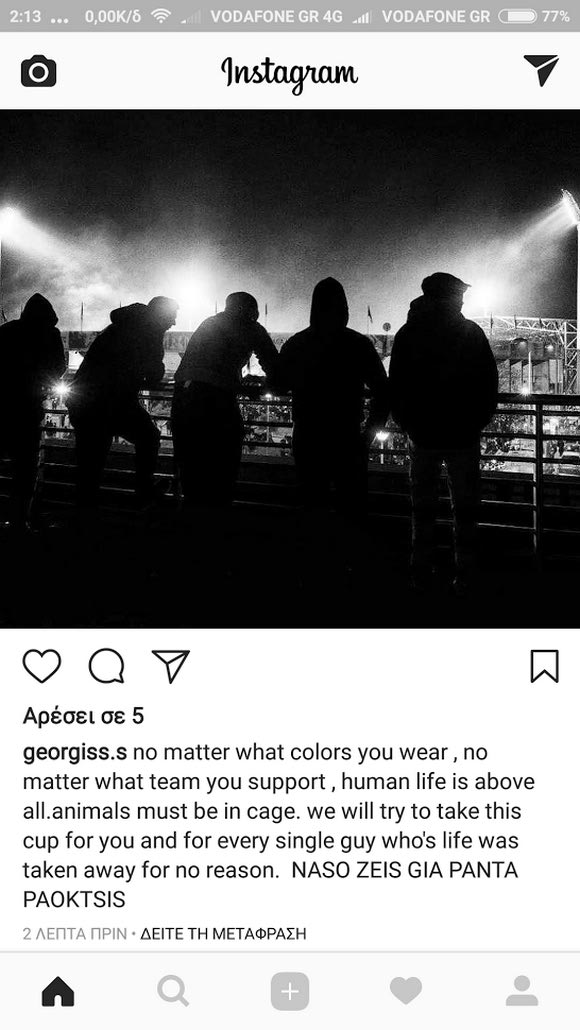Open direct messages paper plane icon

pyautogui.click(x=541, y=70)
